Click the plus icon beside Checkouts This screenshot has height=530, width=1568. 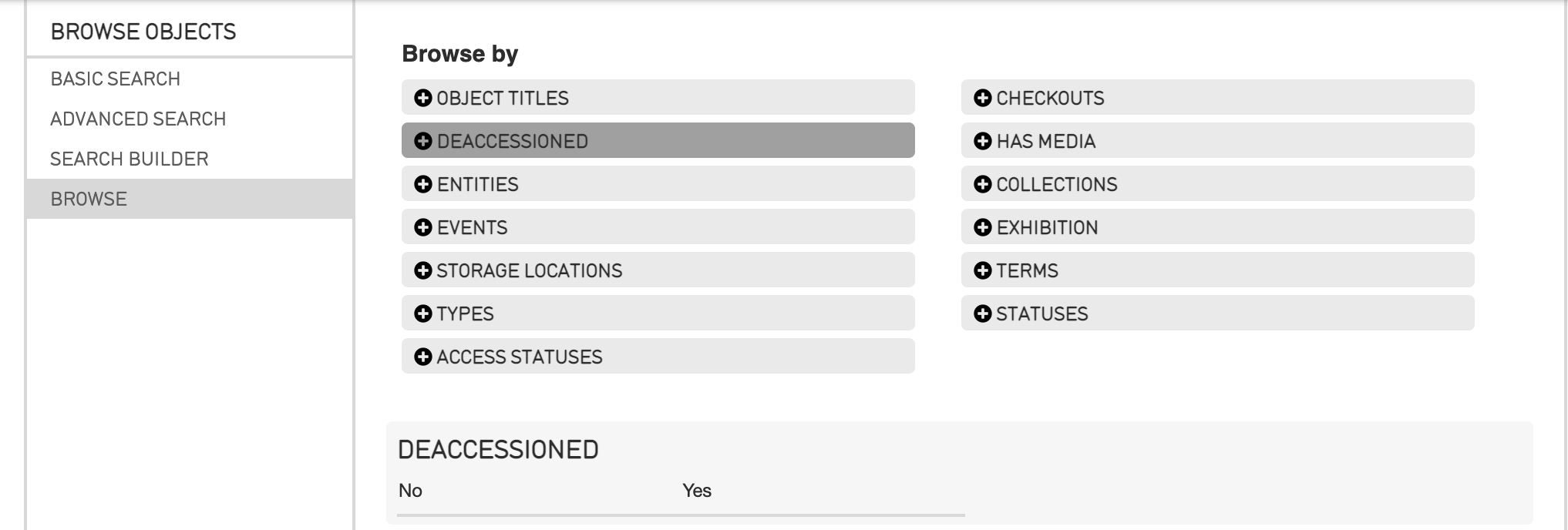click(982, 98)
